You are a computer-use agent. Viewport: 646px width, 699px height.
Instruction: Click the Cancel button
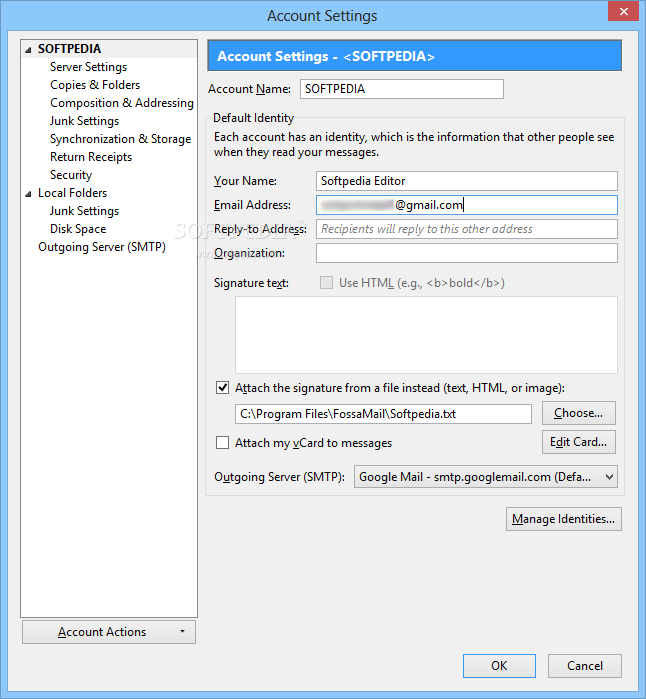point(584,666)
